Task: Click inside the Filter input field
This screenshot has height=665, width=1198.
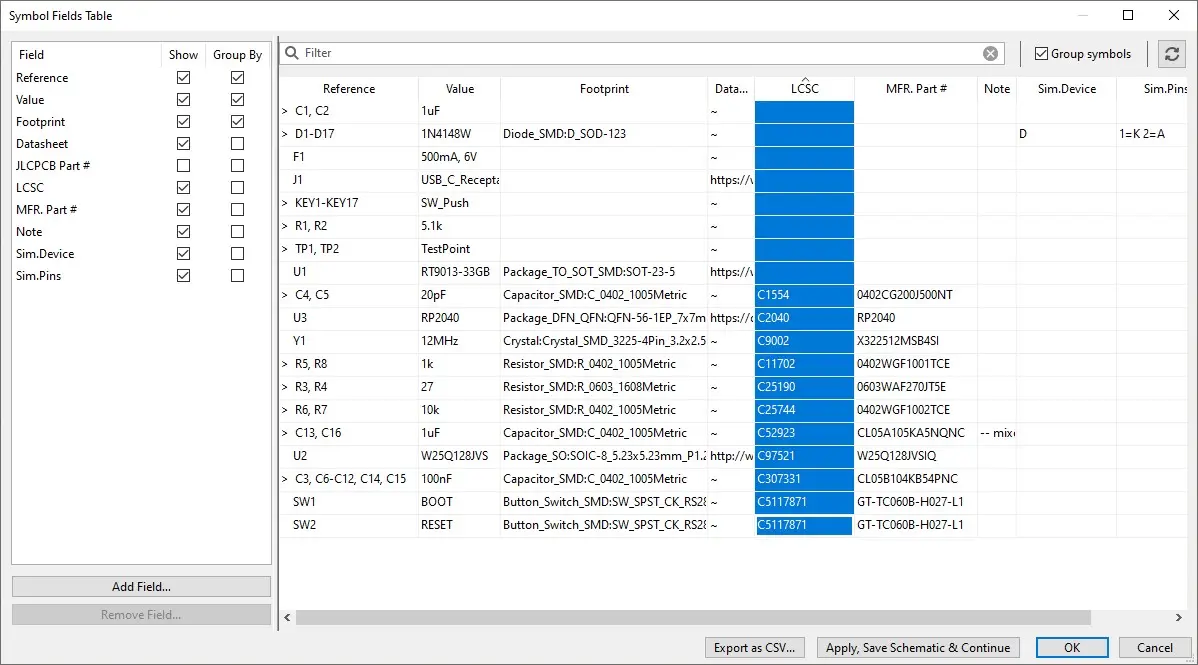Action: pos(640,53)
